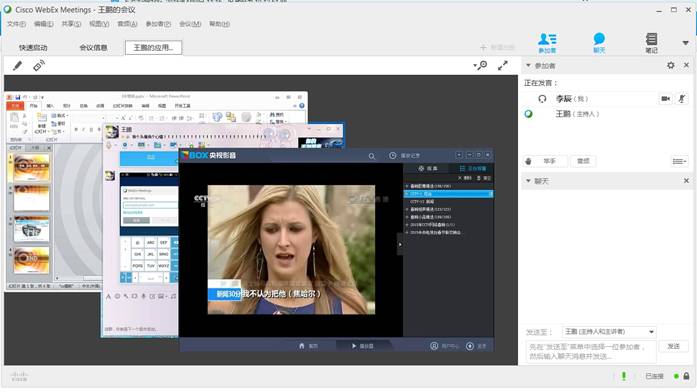Image resolution: width=697 pixels, height=392 pixels.
Task: Toggle the microphone mute for 李辰
Action: (x=681, y=99)
